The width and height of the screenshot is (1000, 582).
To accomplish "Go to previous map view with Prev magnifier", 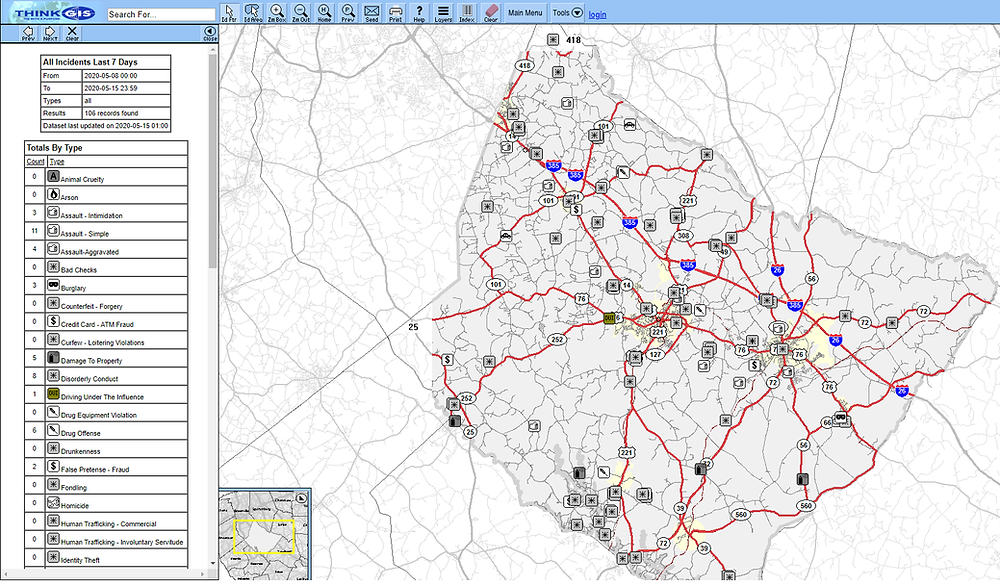I will (348, 13).
